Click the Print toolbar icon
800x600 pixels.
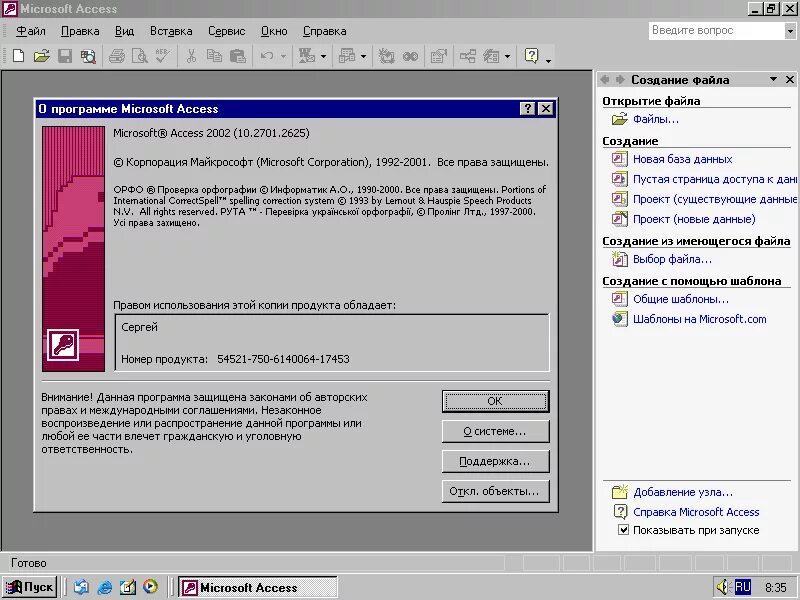(x=117, y=56)
